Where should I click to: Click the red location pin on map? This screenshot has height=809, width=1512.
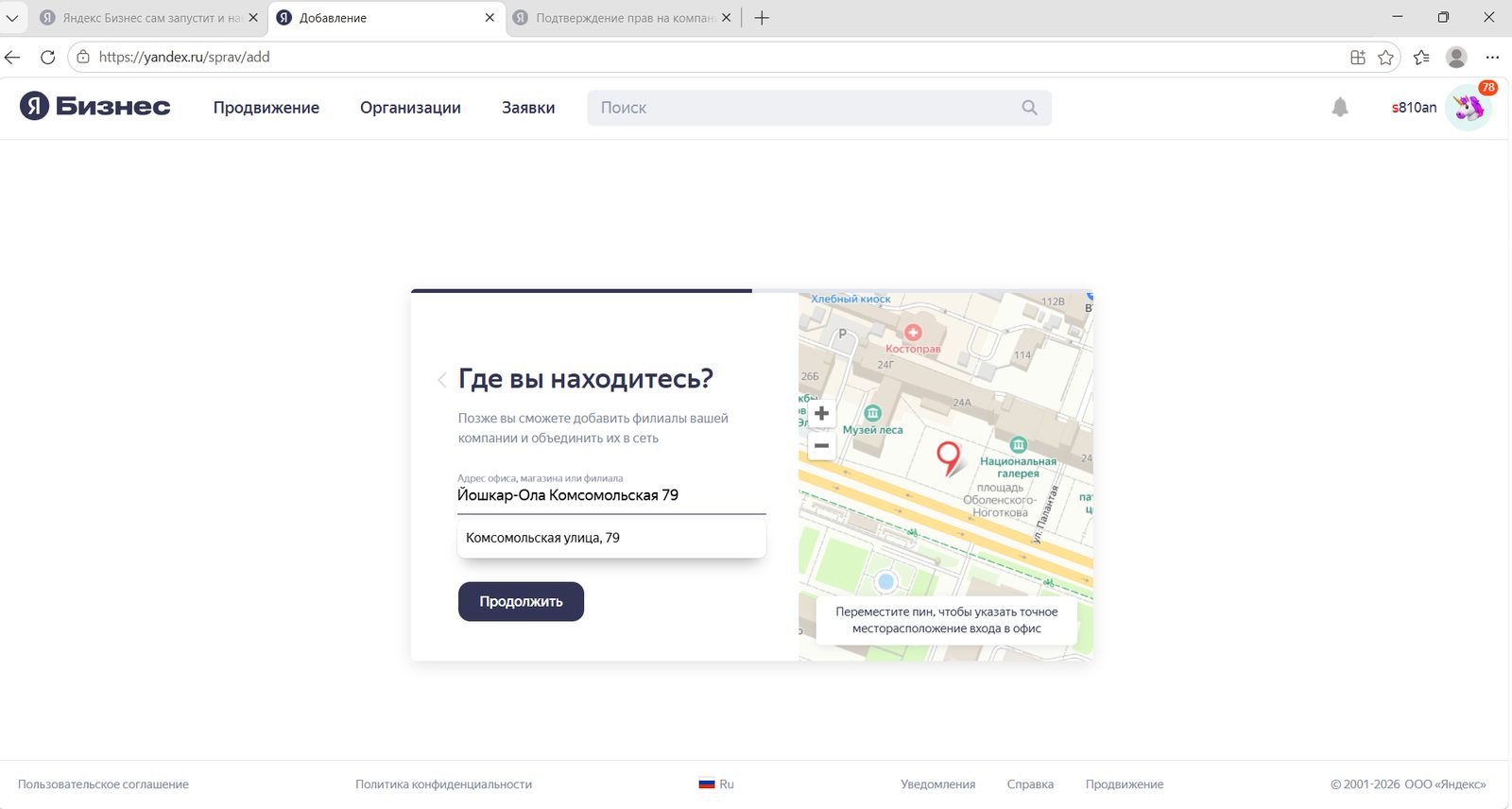[x=948, y=457]
